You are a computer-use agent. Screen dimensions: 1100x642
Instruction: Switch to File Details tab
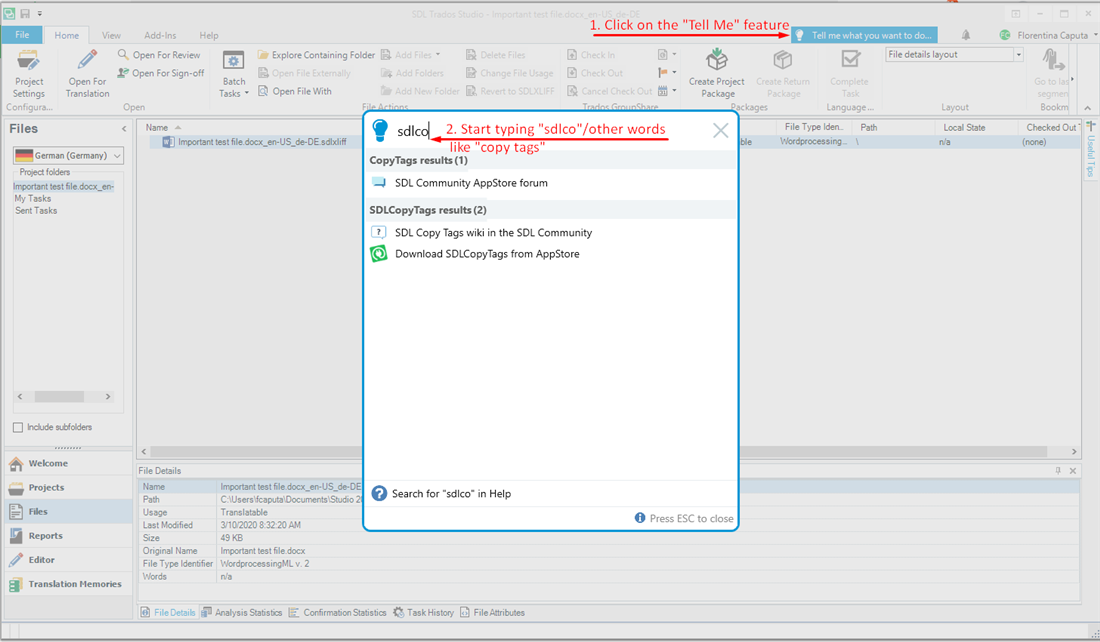tap(168, 613)
